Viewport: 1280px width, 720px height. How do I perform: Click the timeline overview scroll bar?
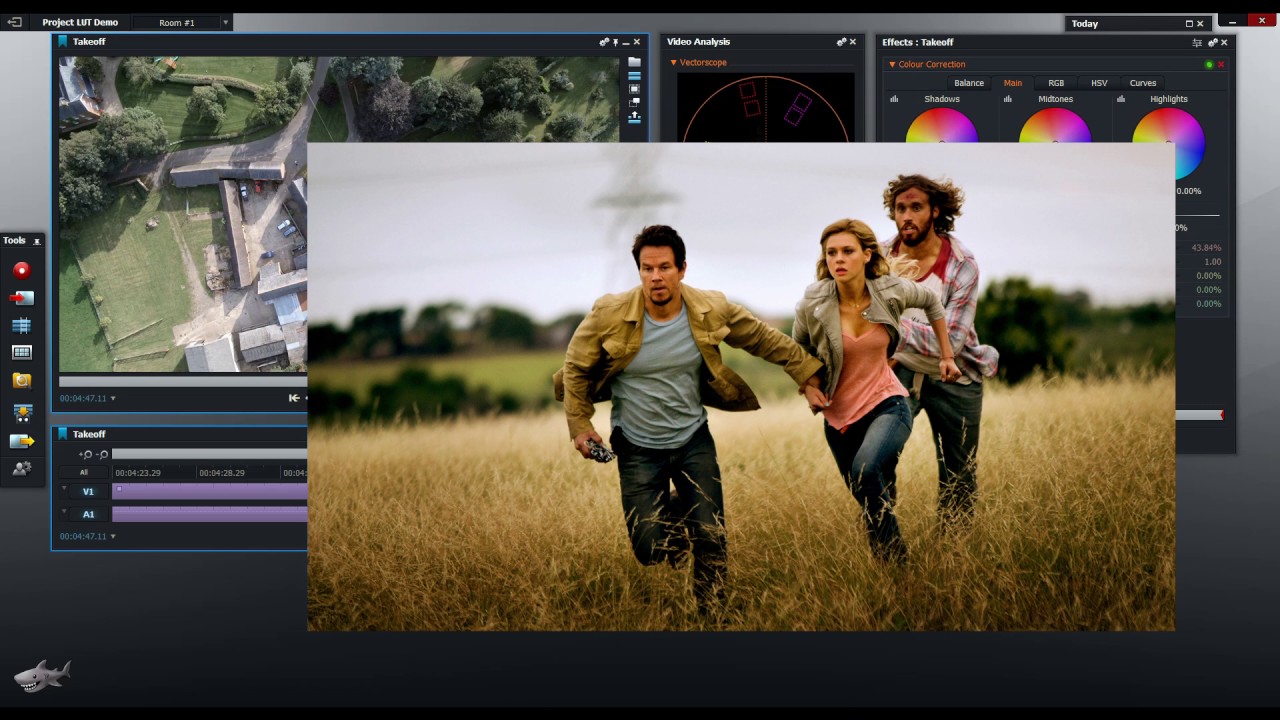[x=209, y=454]
